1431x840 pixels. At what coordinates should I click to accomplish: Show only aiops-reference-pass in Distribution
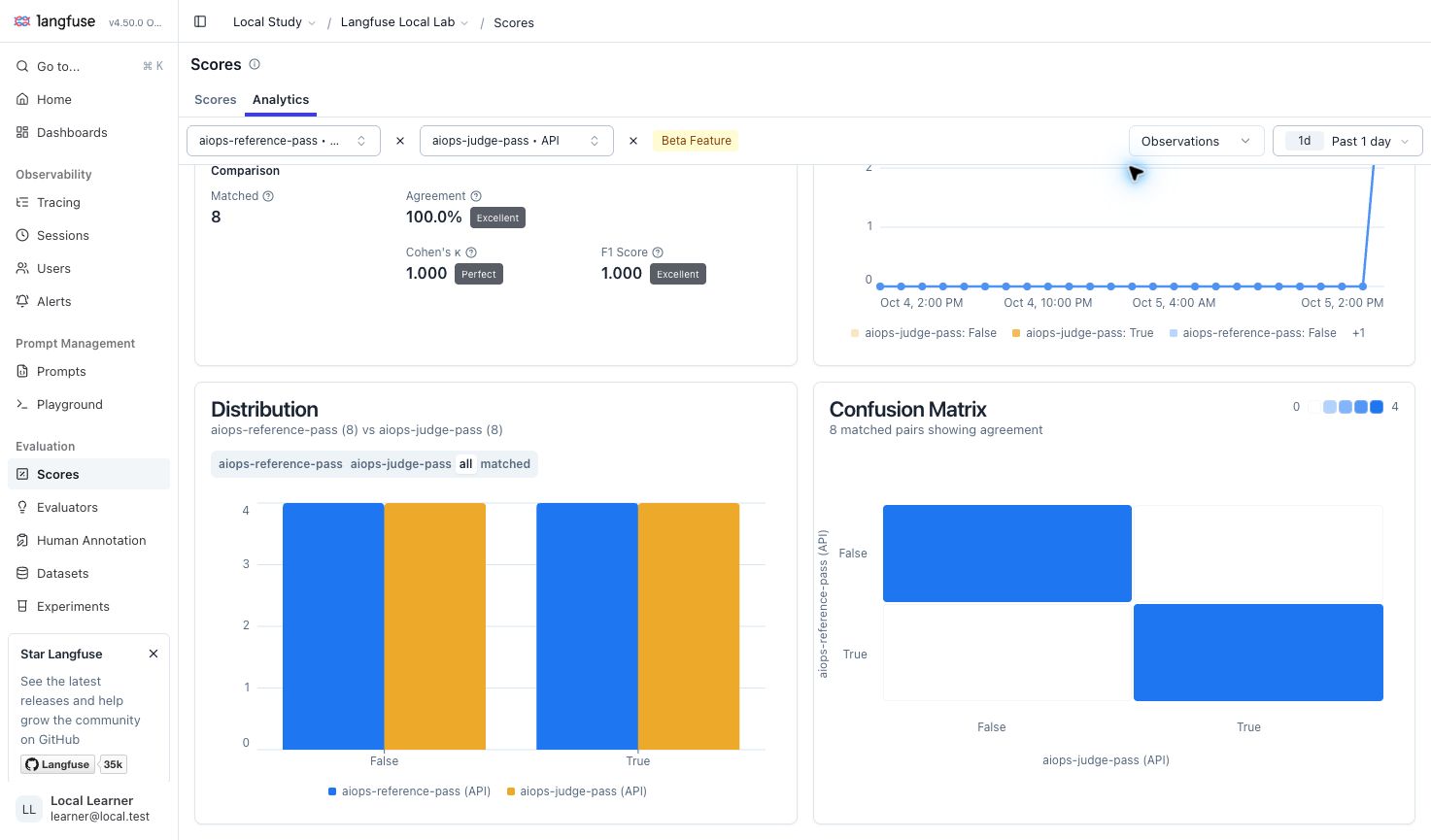point(281,464)
